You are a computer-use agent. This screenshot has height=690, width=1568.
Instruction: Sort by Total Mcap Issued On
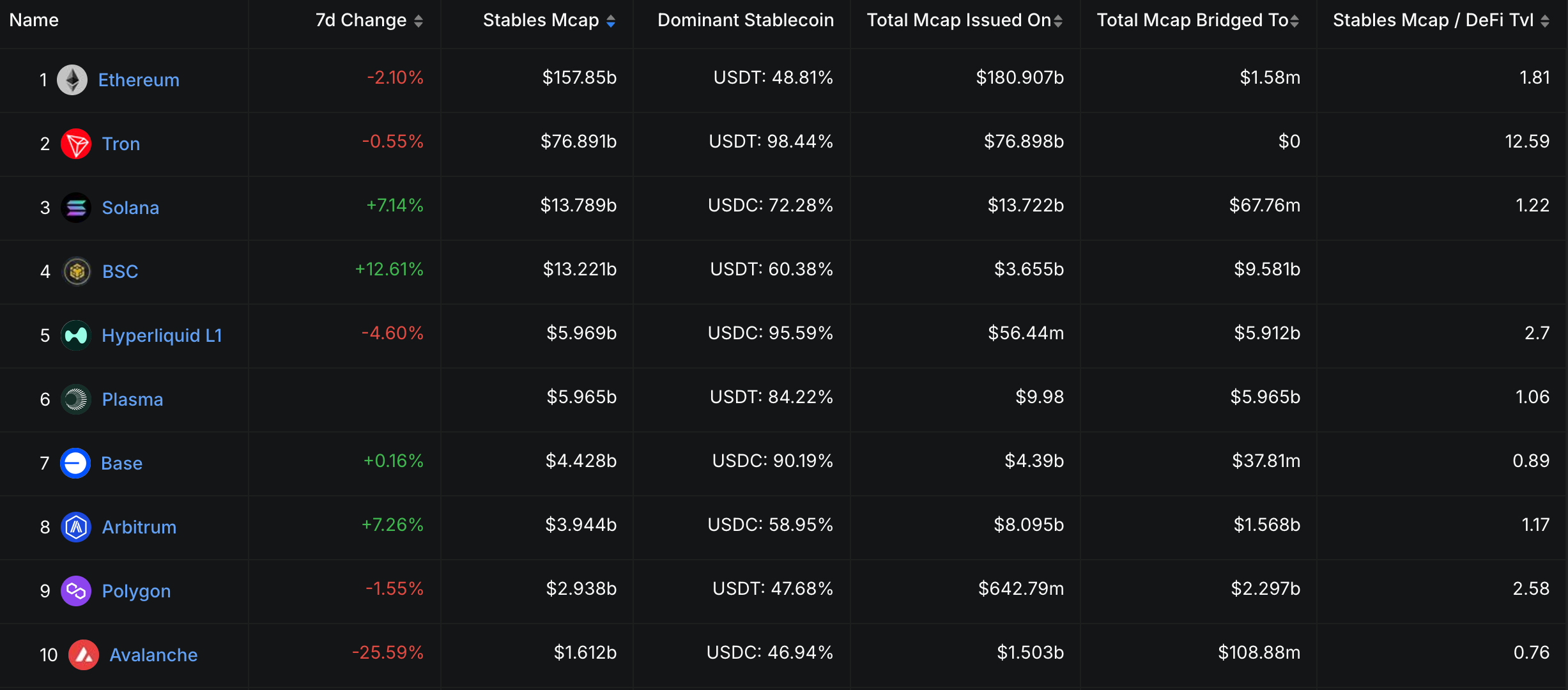[x=1059, y=20]
